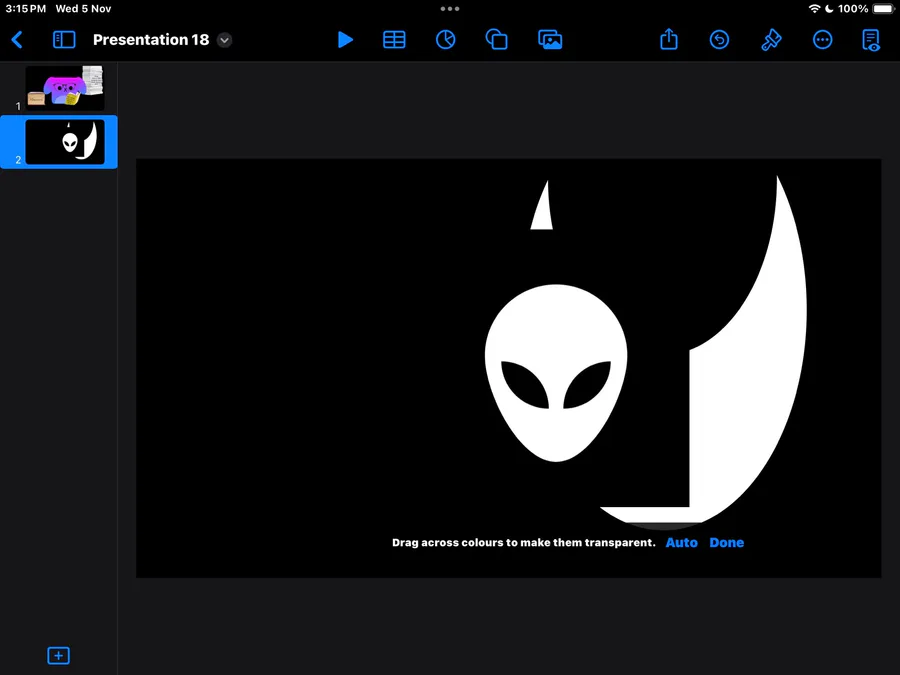Go back to the presentation manager
The width and height of the screenshot is (900, 675).
(17, 40)
